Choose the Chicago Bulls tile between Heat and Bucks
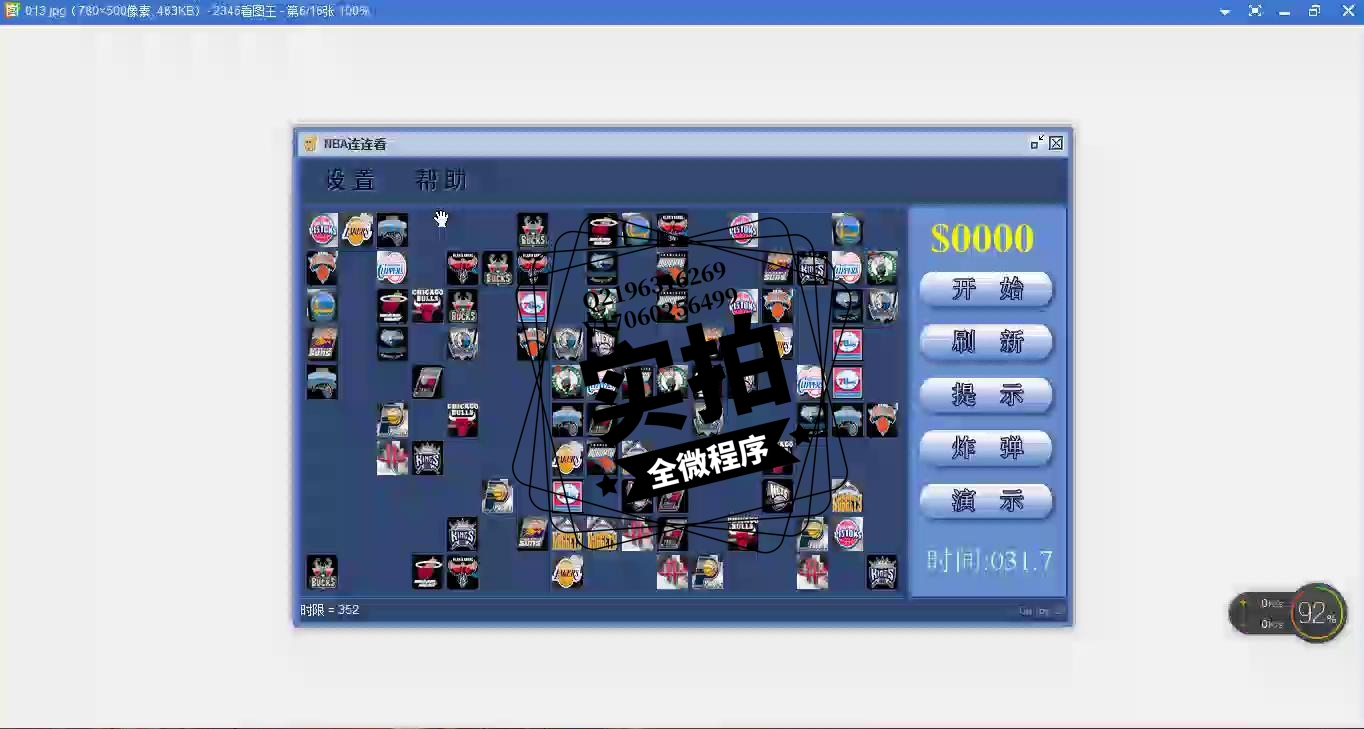 click(427, 306)
